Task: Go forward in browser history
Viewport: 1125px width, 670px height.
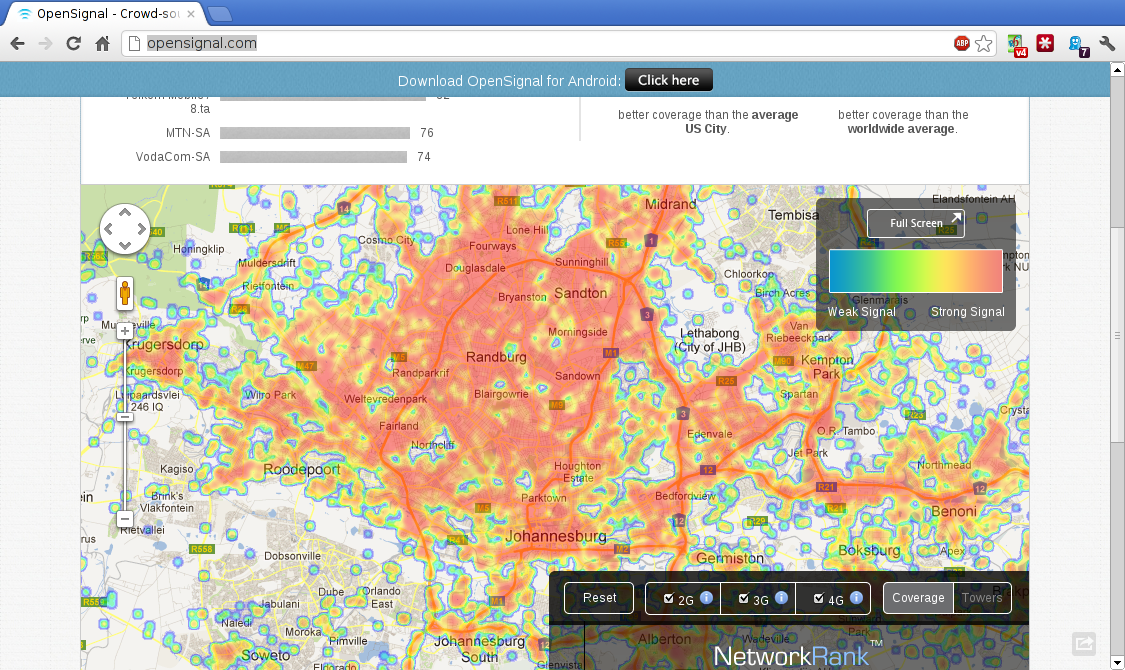Action: coord(45,44)
